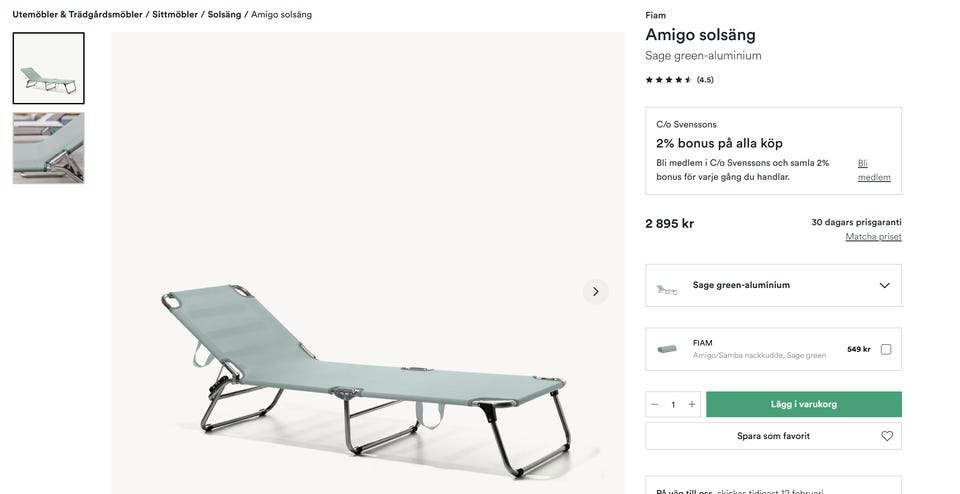The image size is (960, 494).
Task: Click the next image arrow
Action: 595,291
